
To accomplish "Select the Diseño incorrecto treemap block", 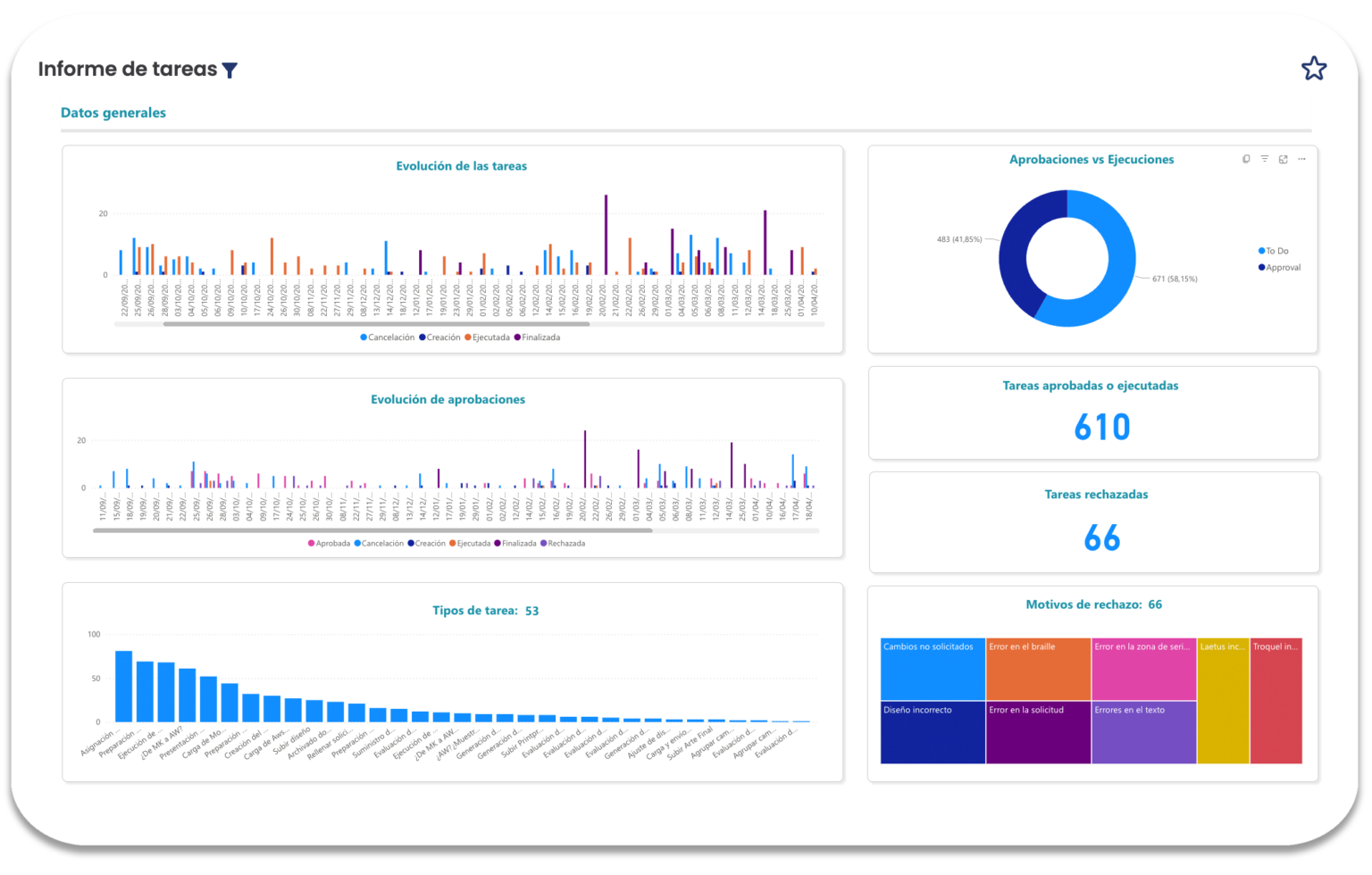I will pos(933,733).
